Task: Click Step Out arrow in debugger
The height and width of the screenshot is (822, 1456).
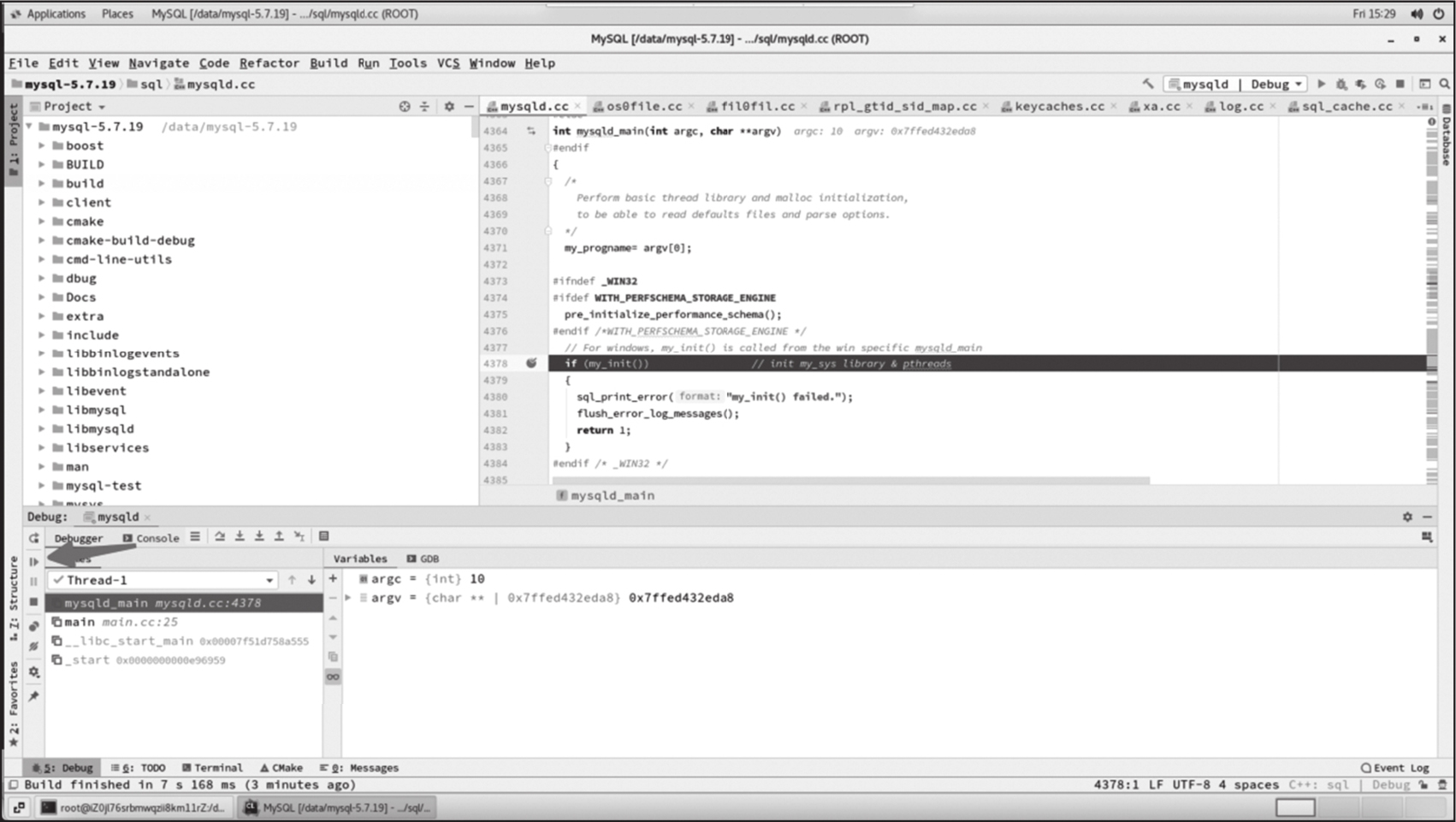Action: pyautogui.click(x=279, y=536)
